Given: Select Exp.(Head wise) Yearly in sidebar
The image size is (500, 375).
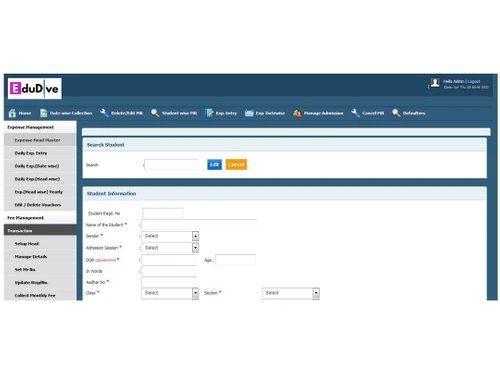Looking at the screenshot, I should 40,192.
